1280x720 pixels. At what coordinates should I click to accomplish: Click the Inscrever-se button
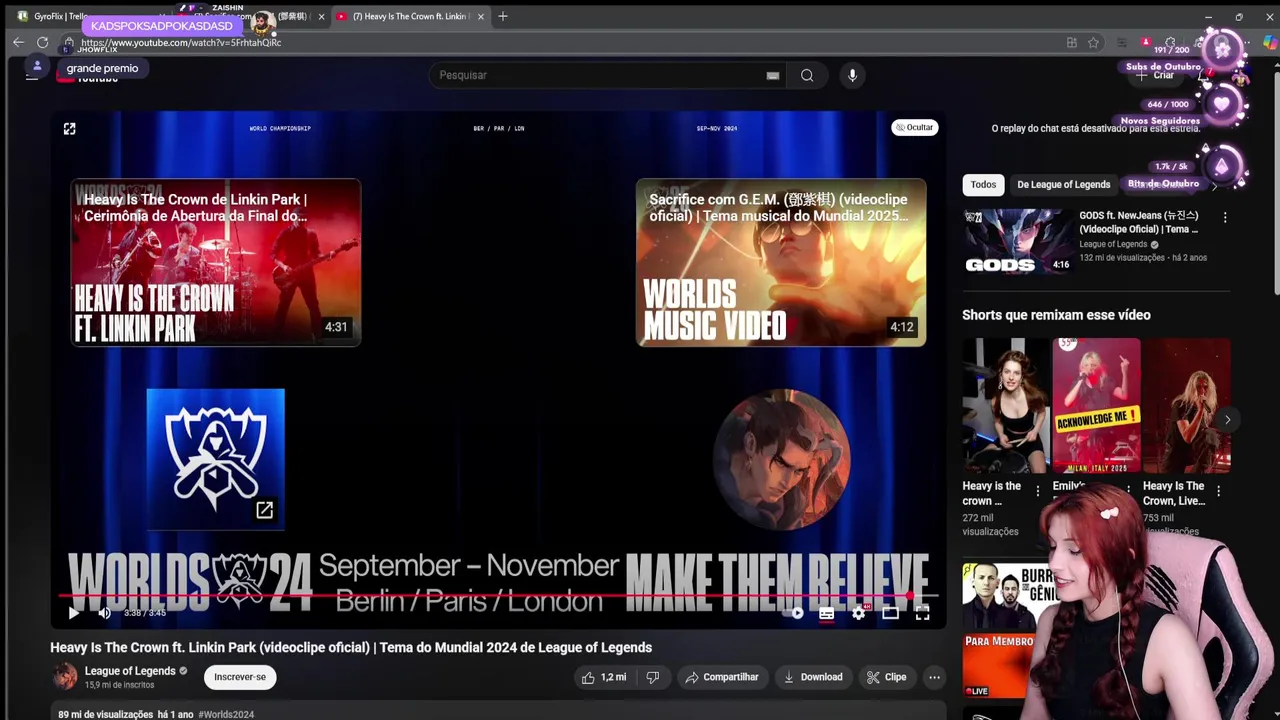240,677
